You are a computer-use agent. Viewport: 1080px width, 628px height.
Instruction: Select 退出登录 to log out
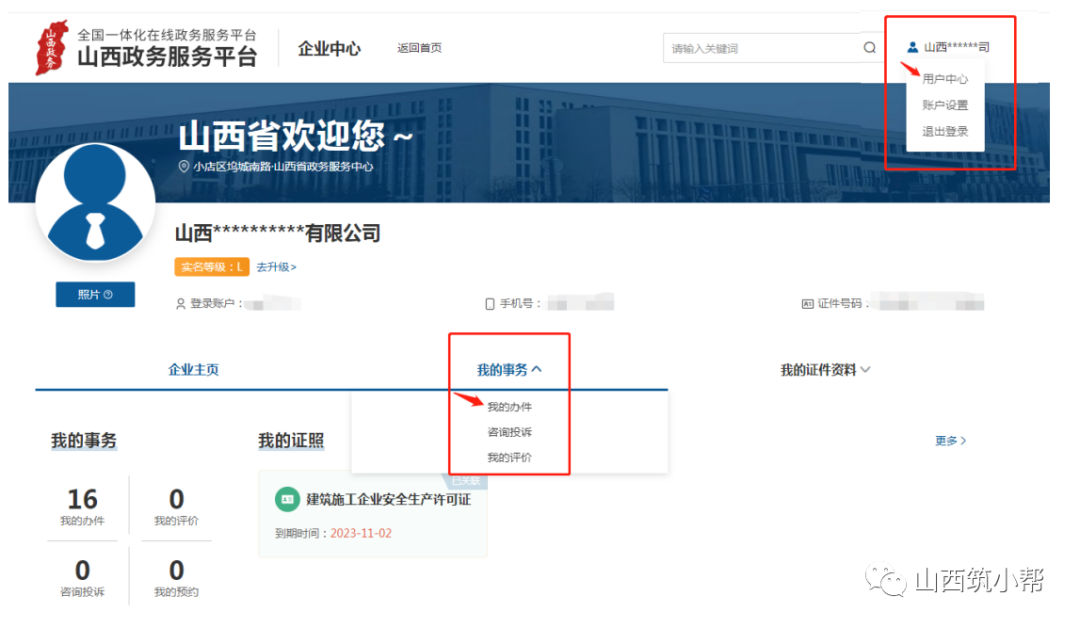[944, 130]
